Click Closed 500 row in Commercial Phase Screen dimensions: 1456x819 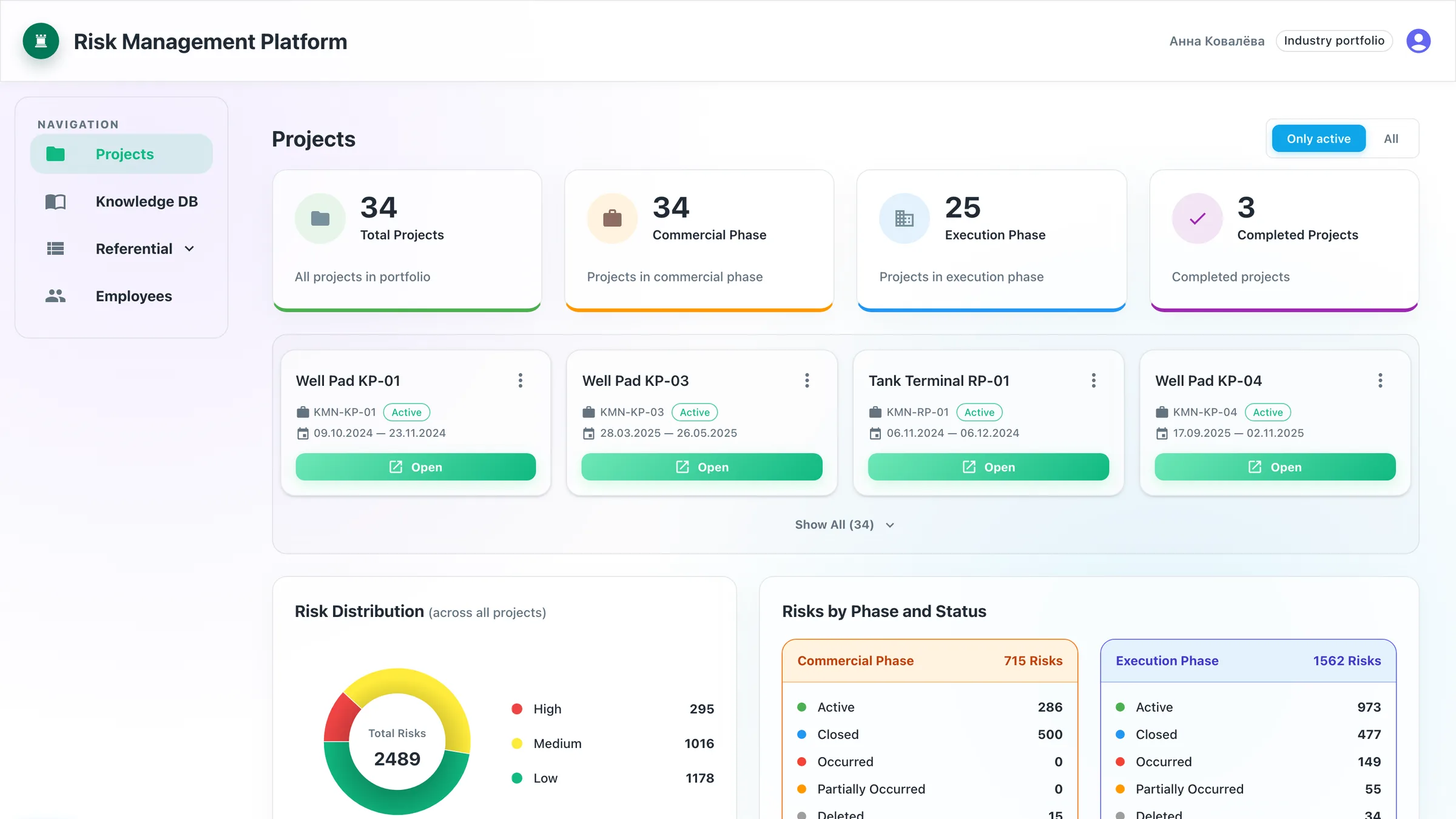click(x=929, y=735)
